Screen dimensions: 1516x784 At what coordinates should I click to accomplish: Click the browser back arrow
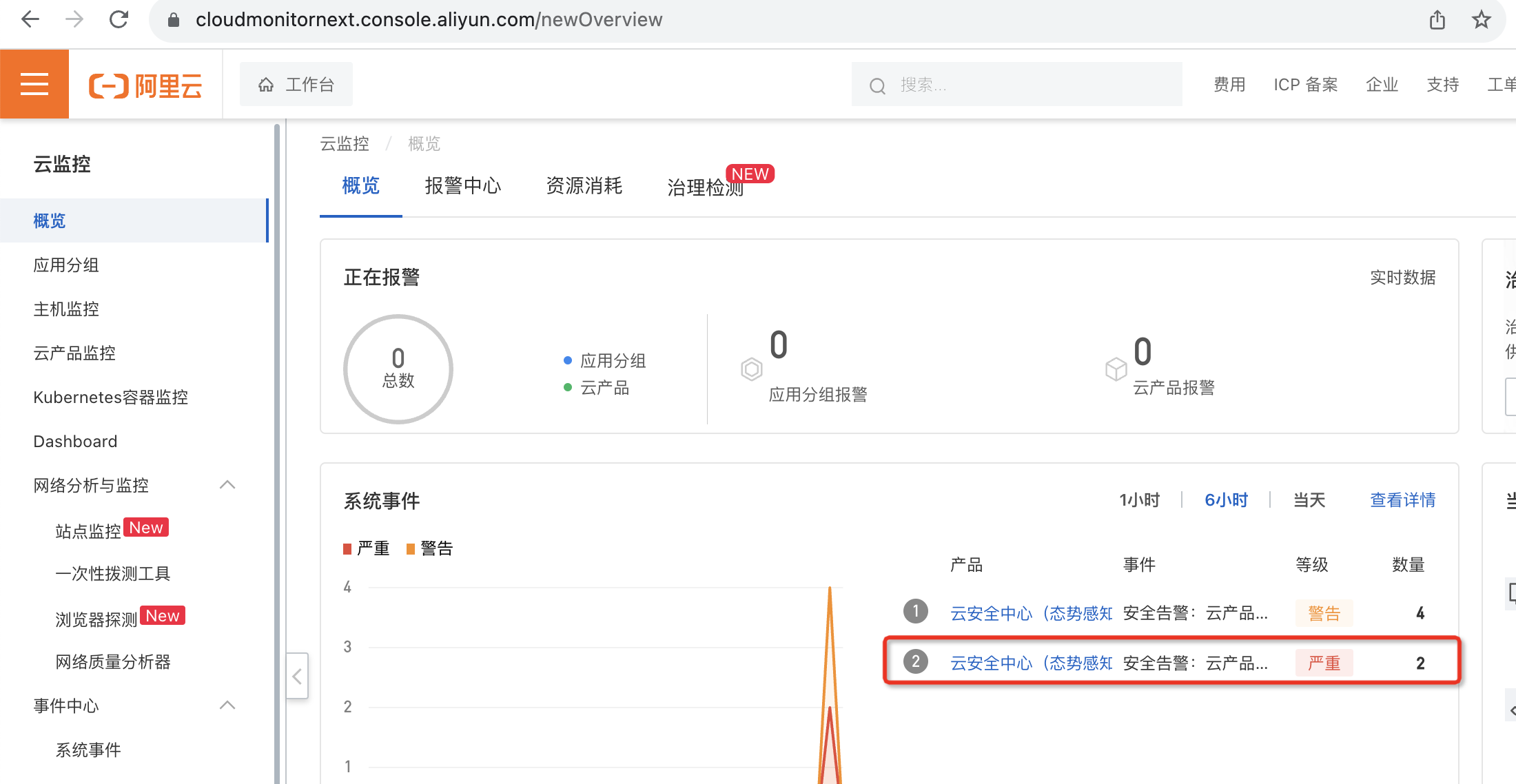coord(30,19)
